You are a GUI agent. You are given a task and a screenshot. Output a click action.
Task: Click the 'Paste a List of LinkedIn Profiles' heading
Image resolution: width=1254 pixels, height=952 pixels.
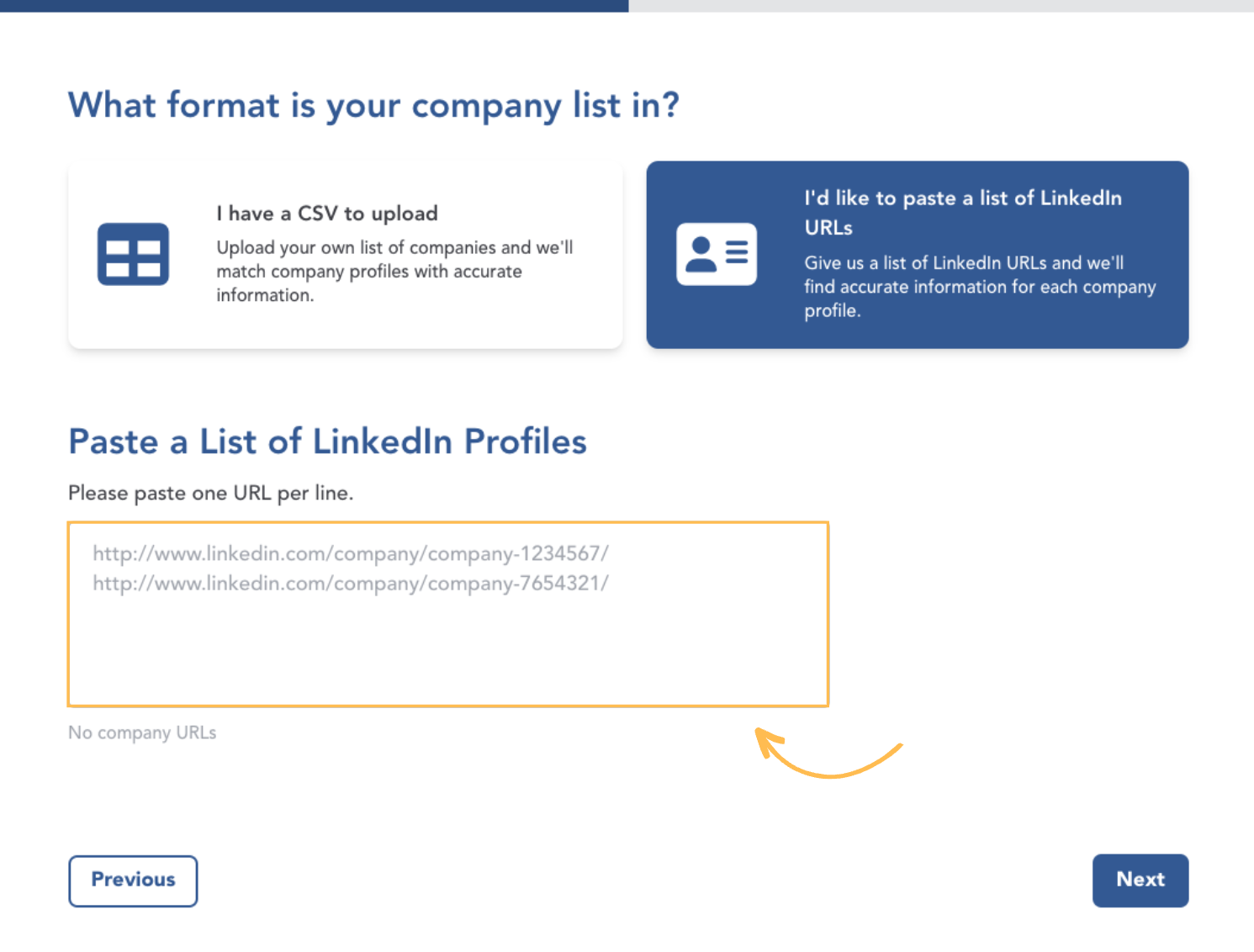pos(327,442)
